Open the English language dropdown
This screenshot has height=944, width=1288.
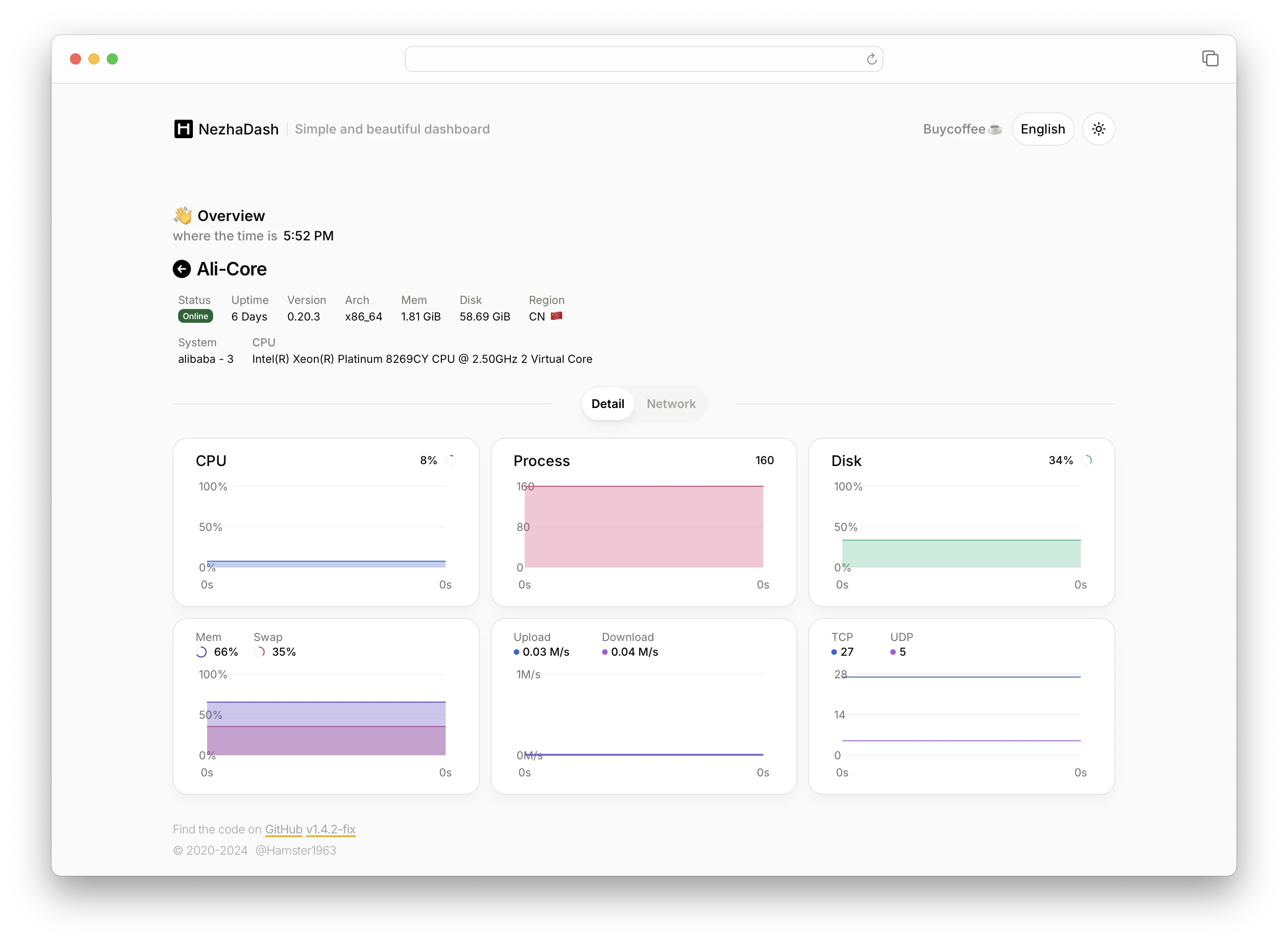[1042, 129]
